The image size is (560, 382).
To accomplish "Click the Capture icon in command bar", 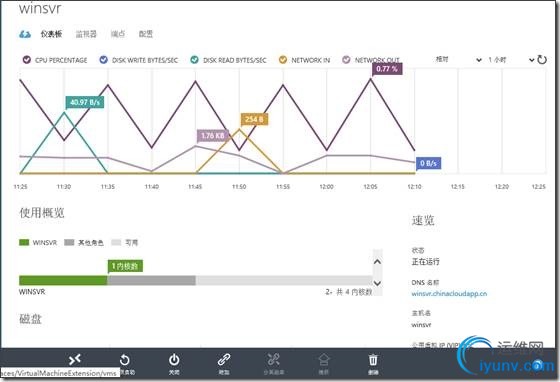I will pos(324,360).
